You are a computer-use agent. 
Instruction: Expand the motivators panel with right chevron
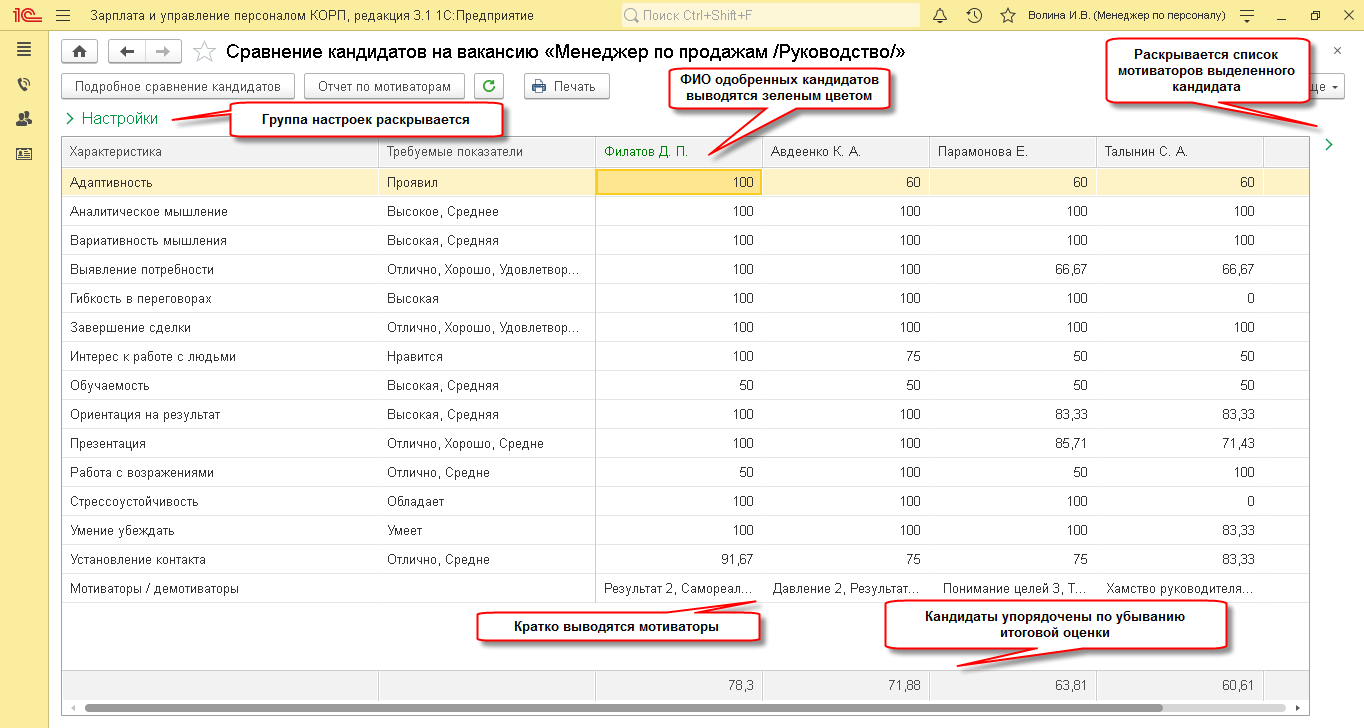(x=1329, y=145)
